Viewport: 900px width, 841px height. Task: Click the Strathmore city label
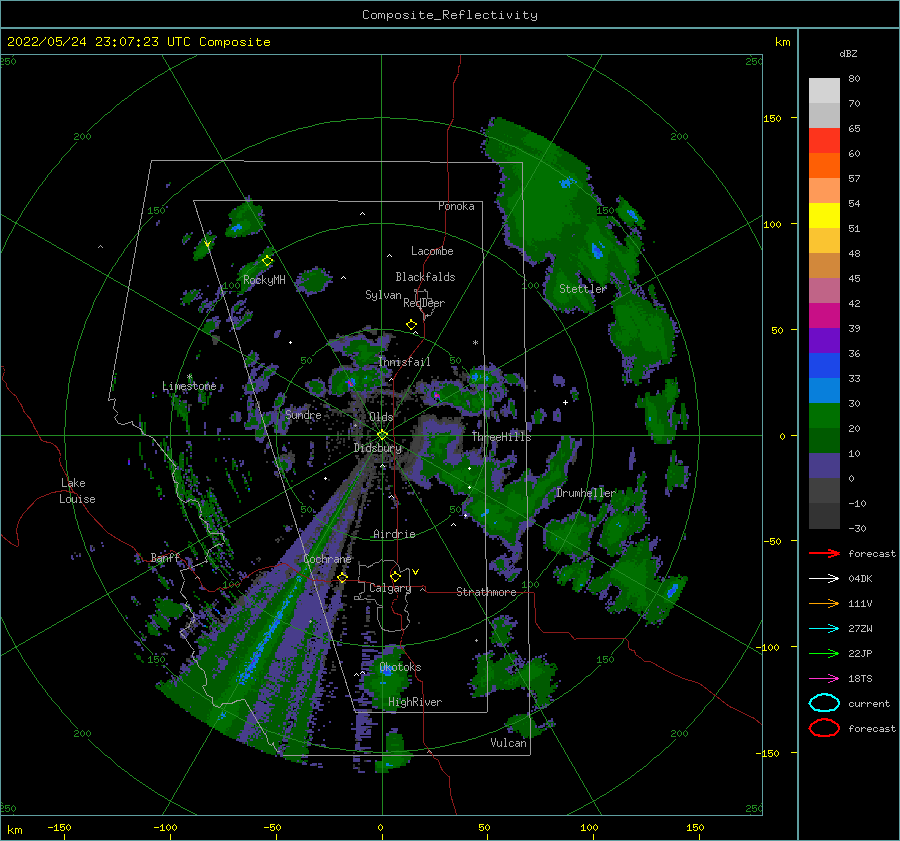486,592
